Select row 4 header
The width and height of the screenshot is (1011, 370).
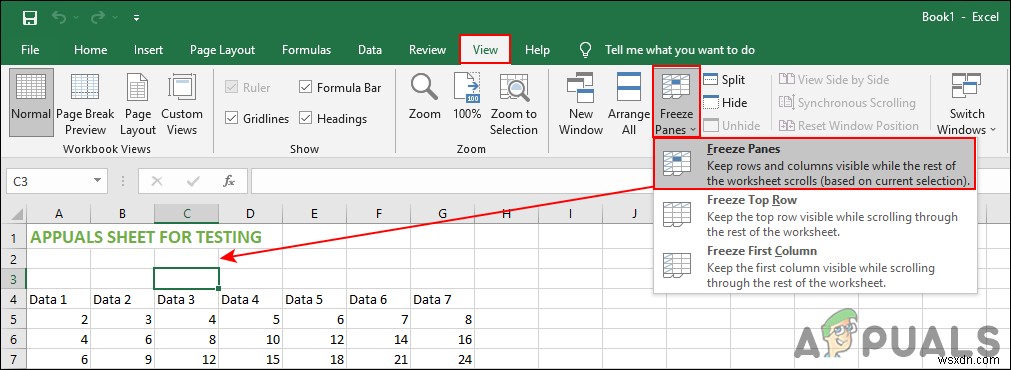pyautogui.click(x=13, y=299)
